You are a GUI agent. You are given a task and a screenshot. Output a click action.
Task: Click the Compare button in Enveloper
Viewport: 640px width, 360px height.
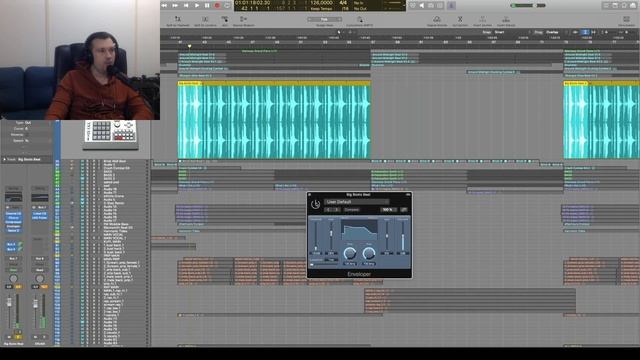click(x=351, y=210)
